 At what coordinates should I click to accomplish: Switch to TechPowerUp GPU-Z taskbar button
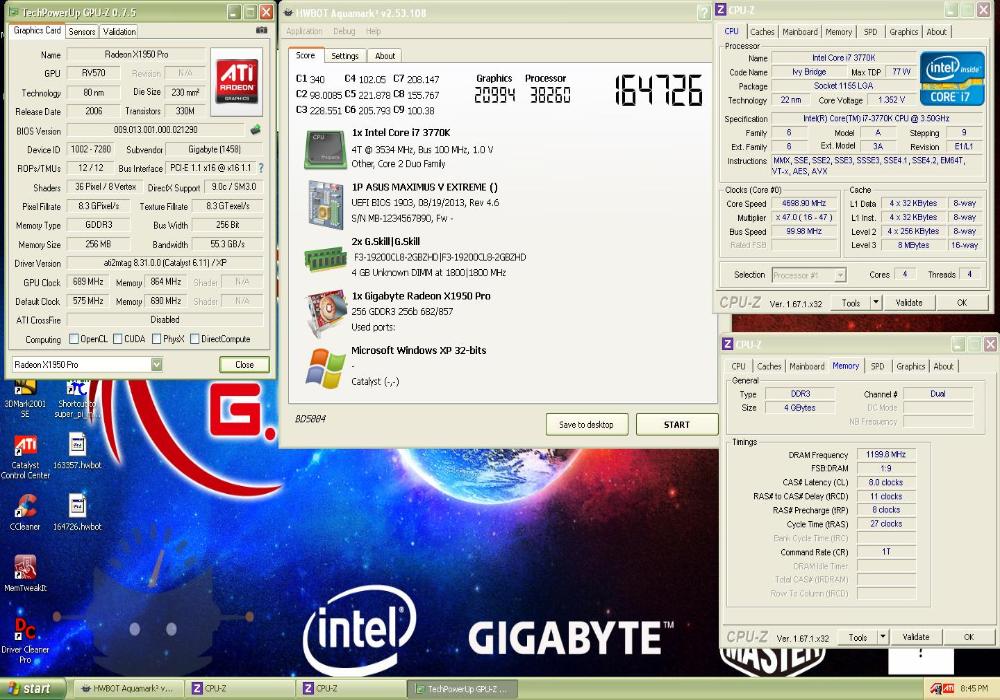[x=462, y=689]
